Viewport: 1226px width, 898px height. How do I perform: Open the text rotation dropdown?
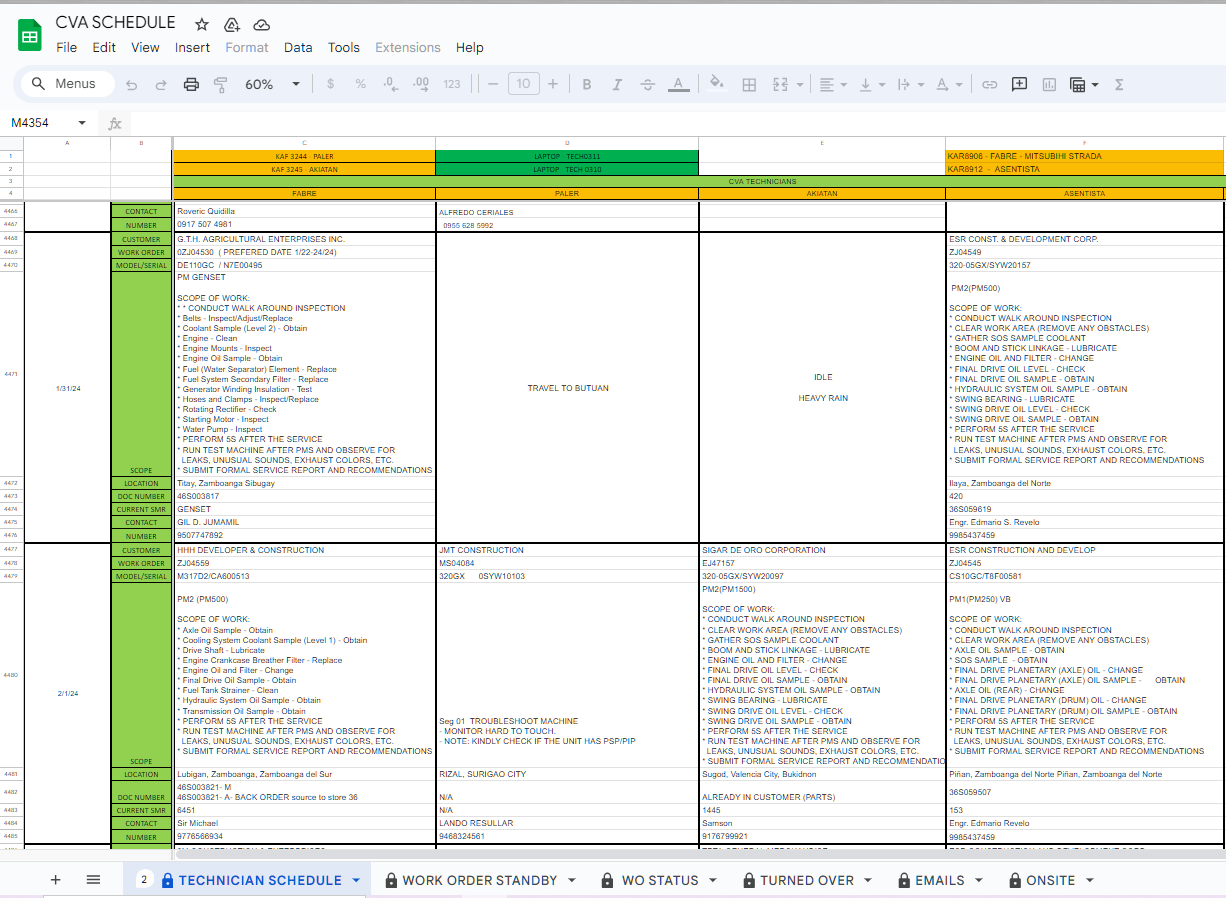coord(949,84)
